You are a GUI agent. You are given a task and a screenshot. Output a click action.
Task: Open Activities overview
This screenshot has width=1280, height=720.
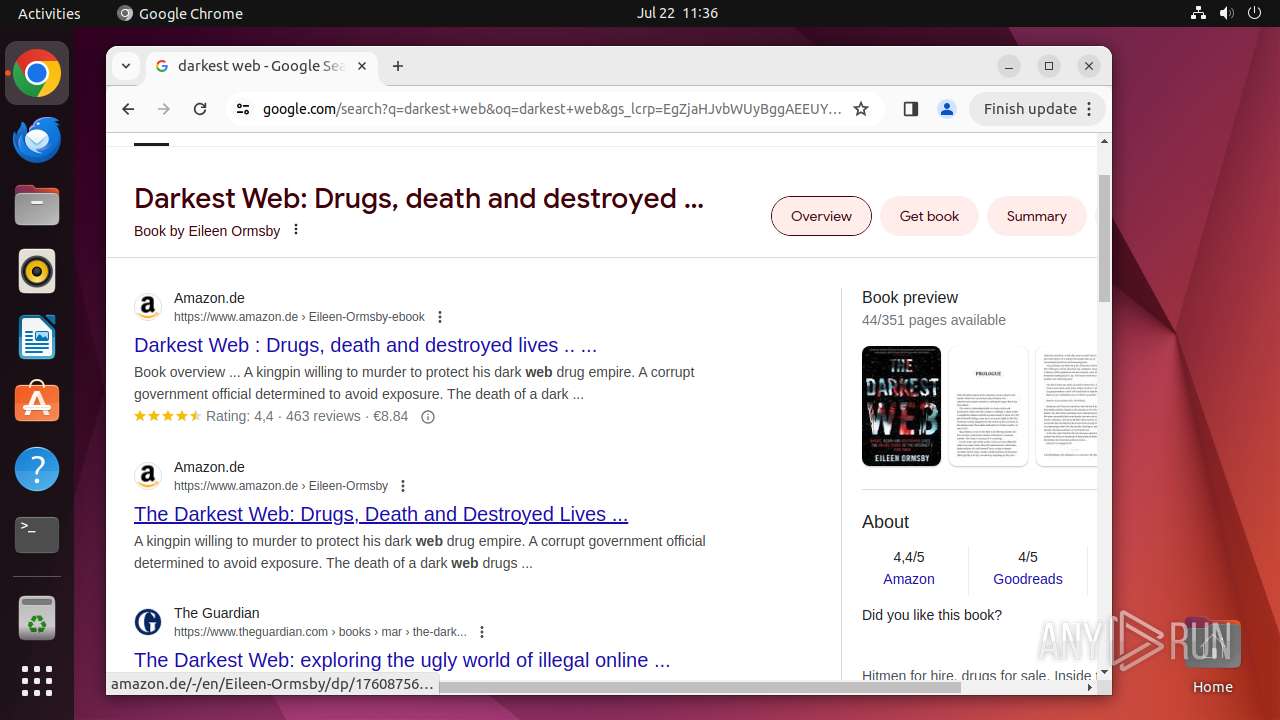point(49,13)
